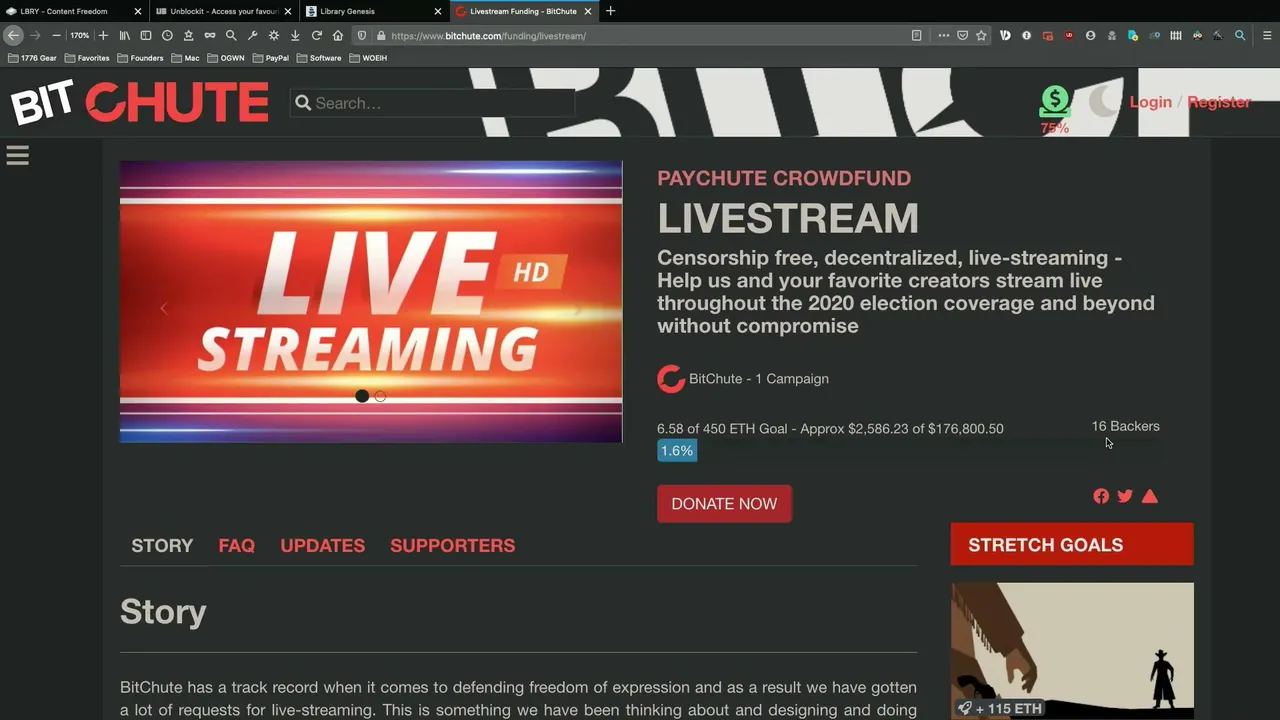Viewport: 1280px width, 720px height.
Task: Switch to the Updates tab
Action: click(322, 546)
